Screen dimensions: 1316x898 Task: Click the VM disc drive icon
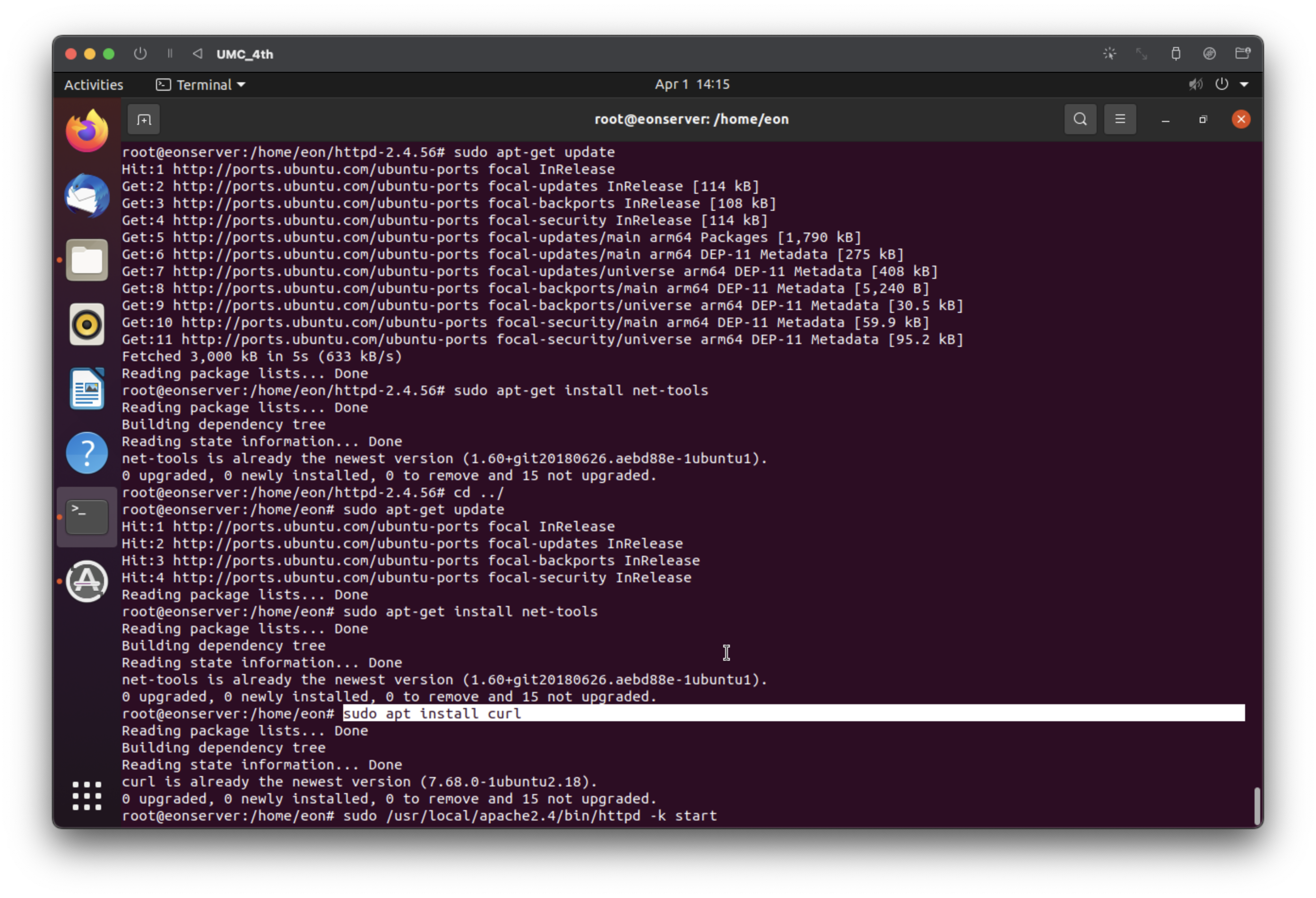click(1210, 54)
